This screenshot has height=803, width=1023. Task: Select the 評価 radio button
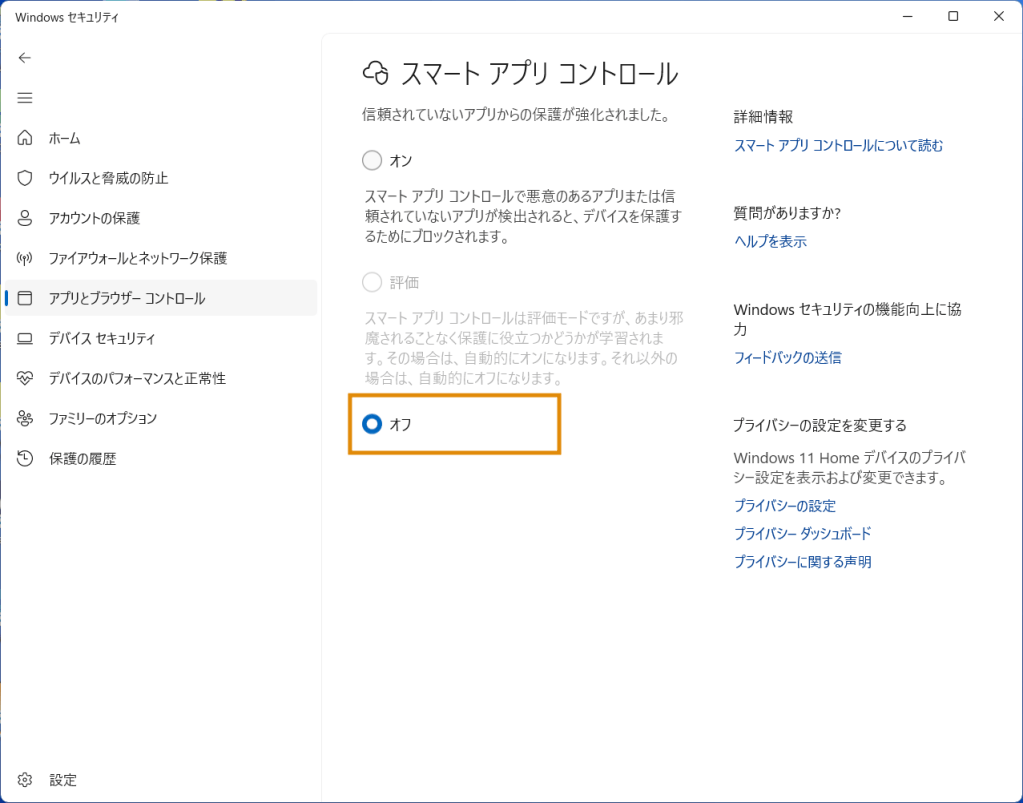(371, 282)
